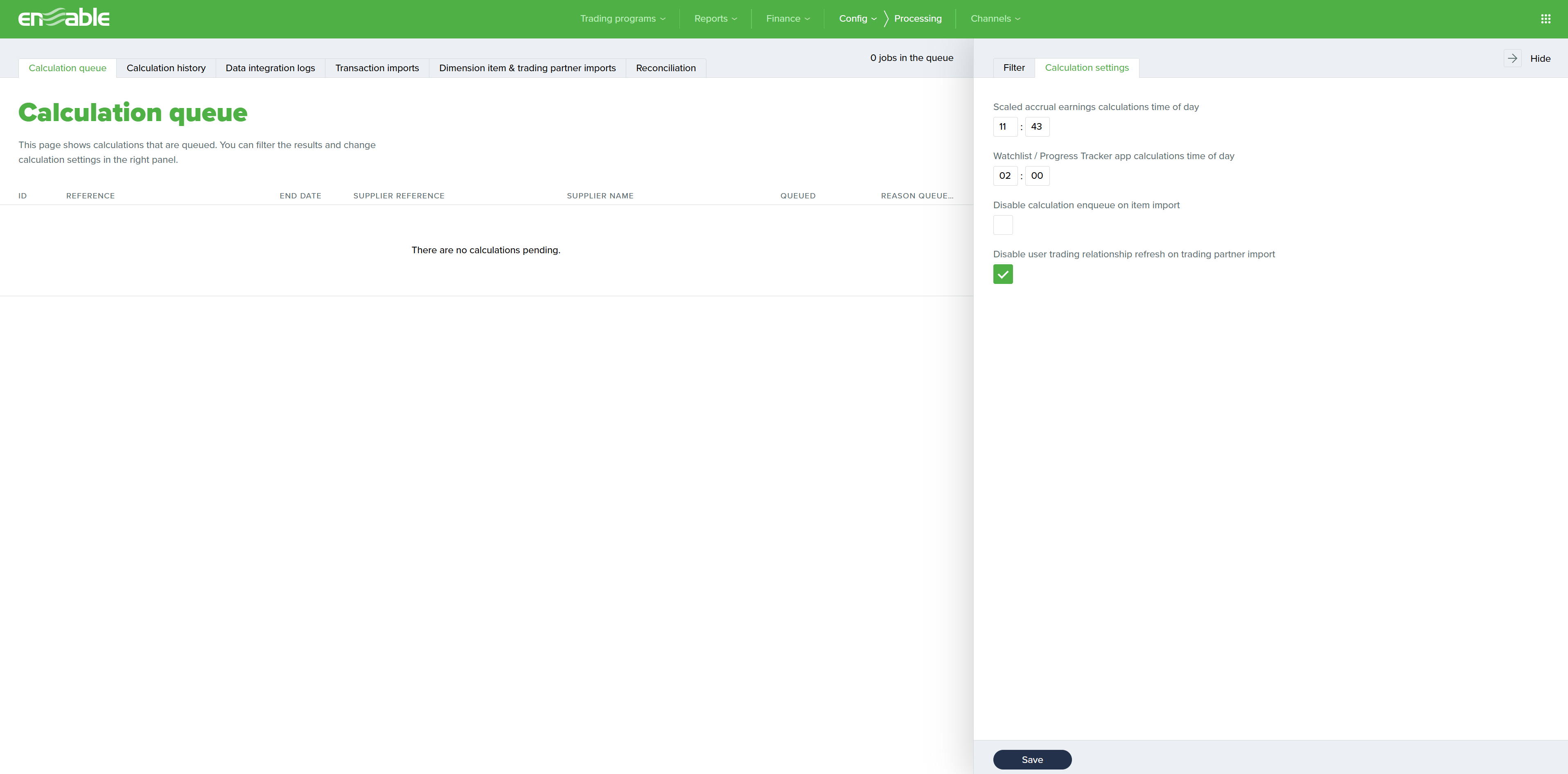Click the Hide panel text link
1568x774 pixels.
(x=1540, y=59)
